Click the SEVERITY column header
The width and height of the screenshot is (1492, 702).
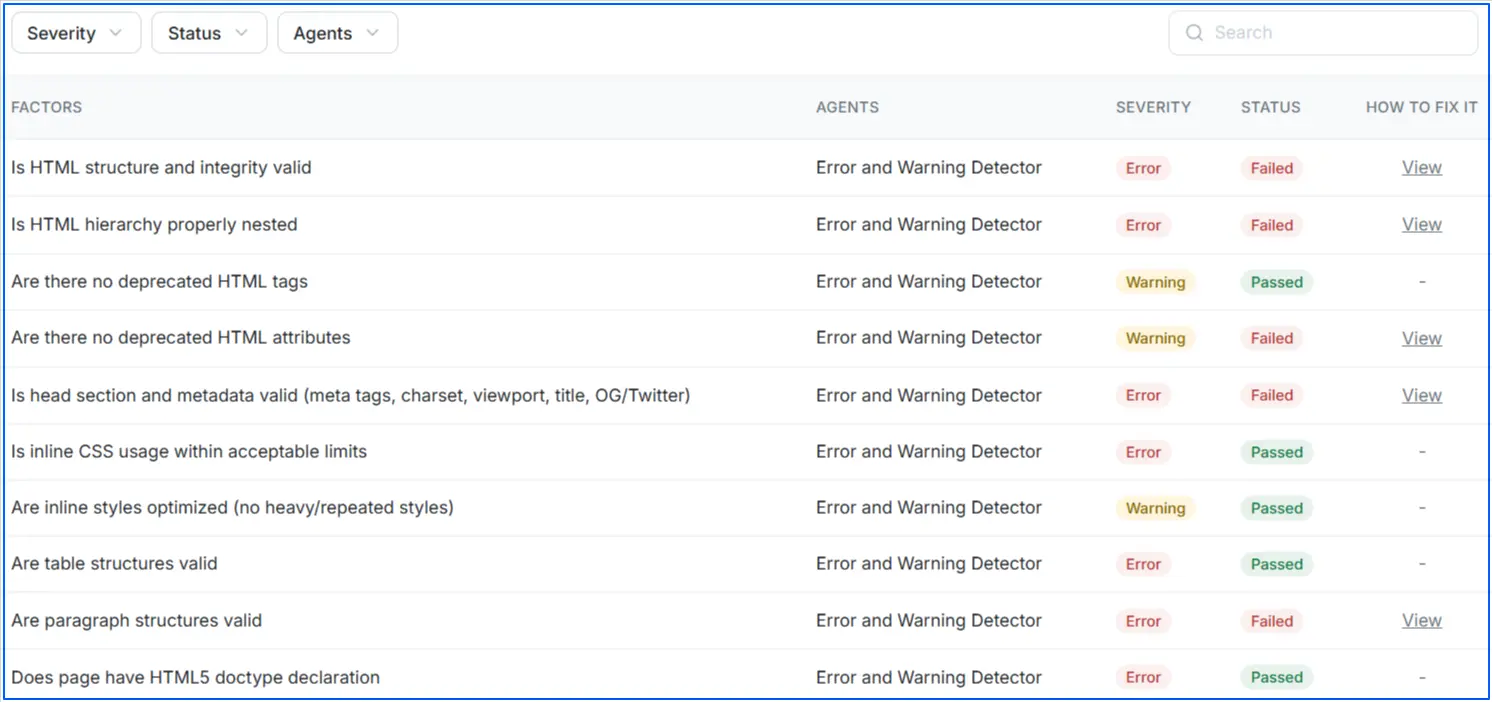1153,107
